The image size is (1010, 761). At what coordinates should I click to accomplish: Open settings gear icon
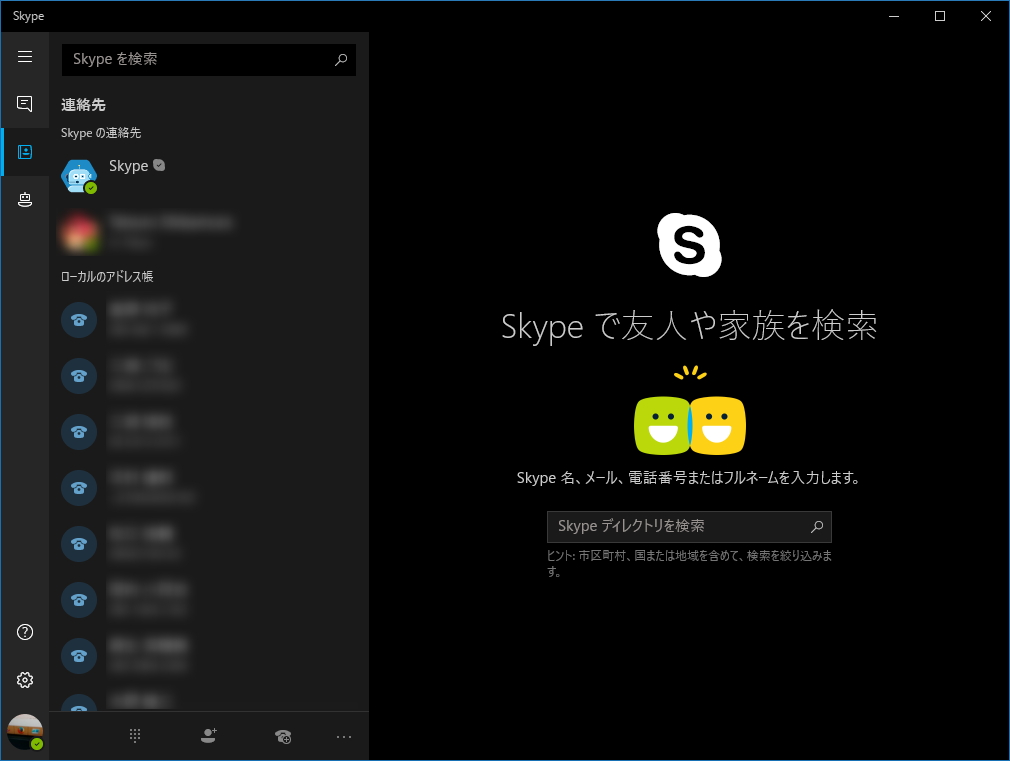[x=24, y=680]
